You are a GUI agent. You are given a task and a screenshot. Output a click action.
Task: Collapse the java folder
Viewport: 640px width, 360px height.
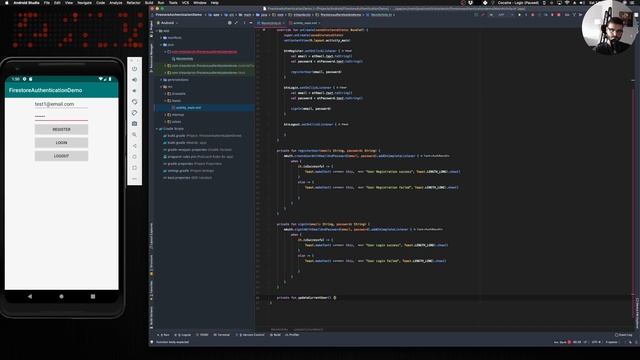(161, 45)
